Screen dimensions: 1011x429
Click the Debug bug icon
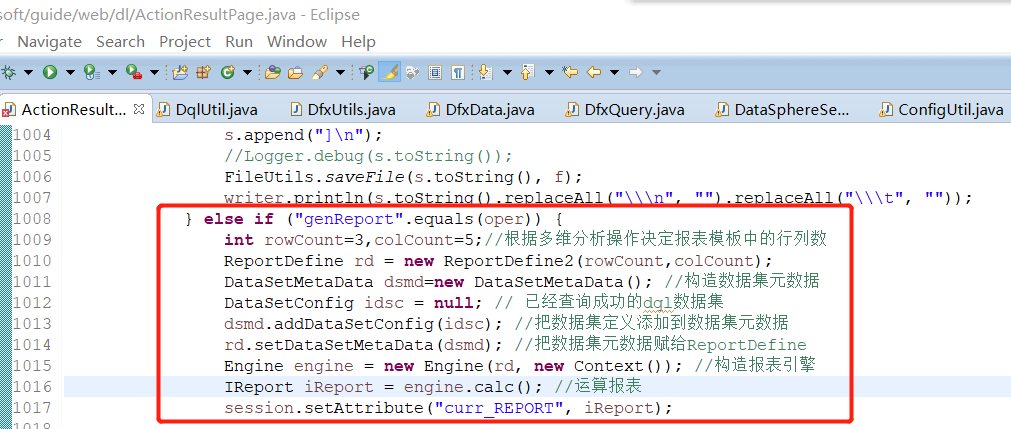click(x=8, y=72)
